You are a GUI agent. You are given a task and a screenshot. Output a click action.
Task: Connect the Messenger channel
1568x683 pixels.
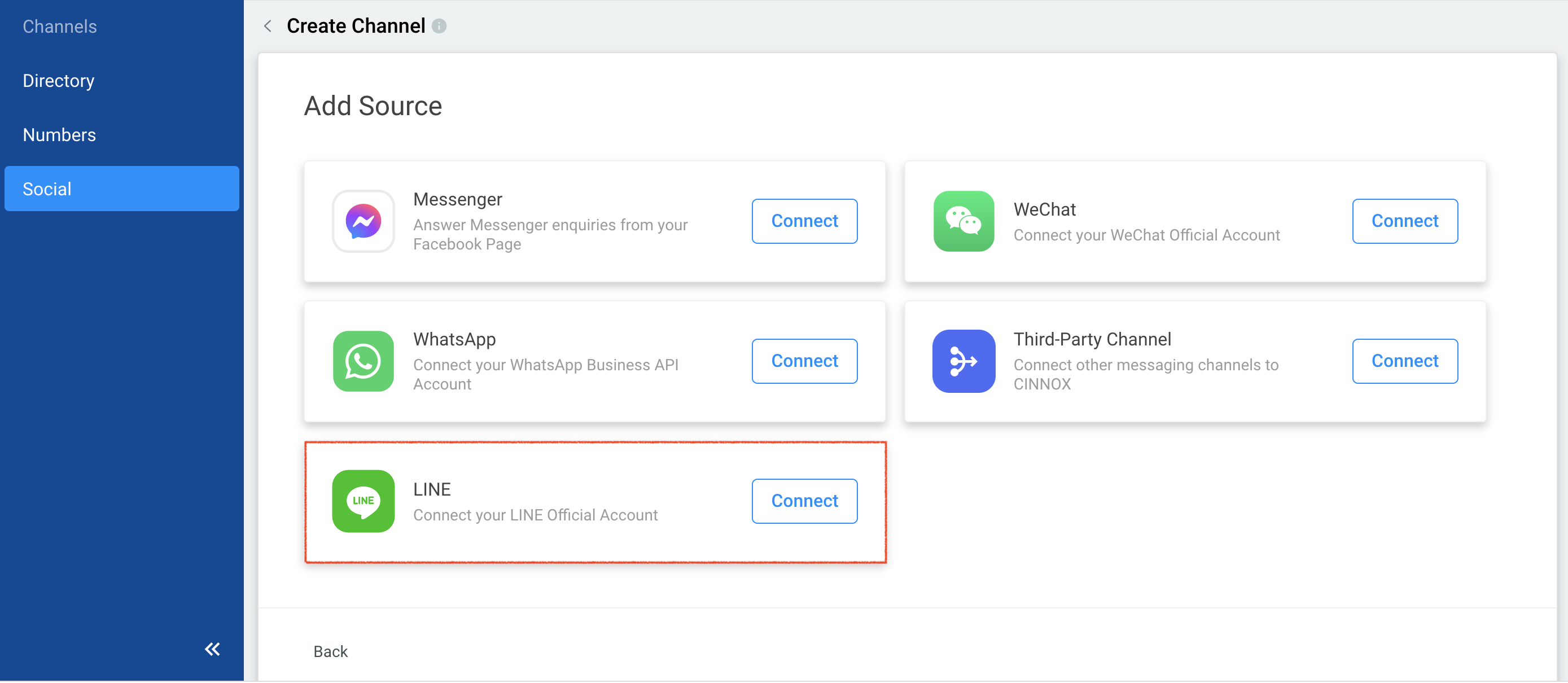(x=804, y=222)
